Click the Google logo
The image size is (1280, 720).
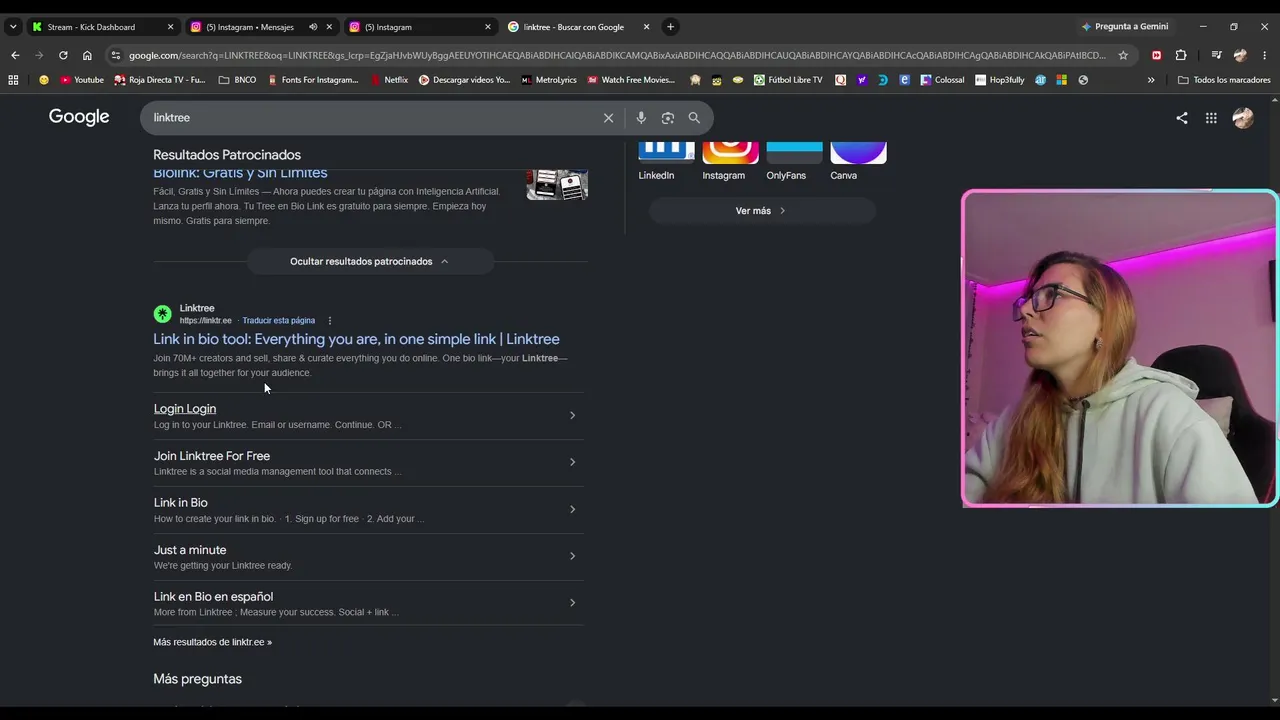pos(79,117)
